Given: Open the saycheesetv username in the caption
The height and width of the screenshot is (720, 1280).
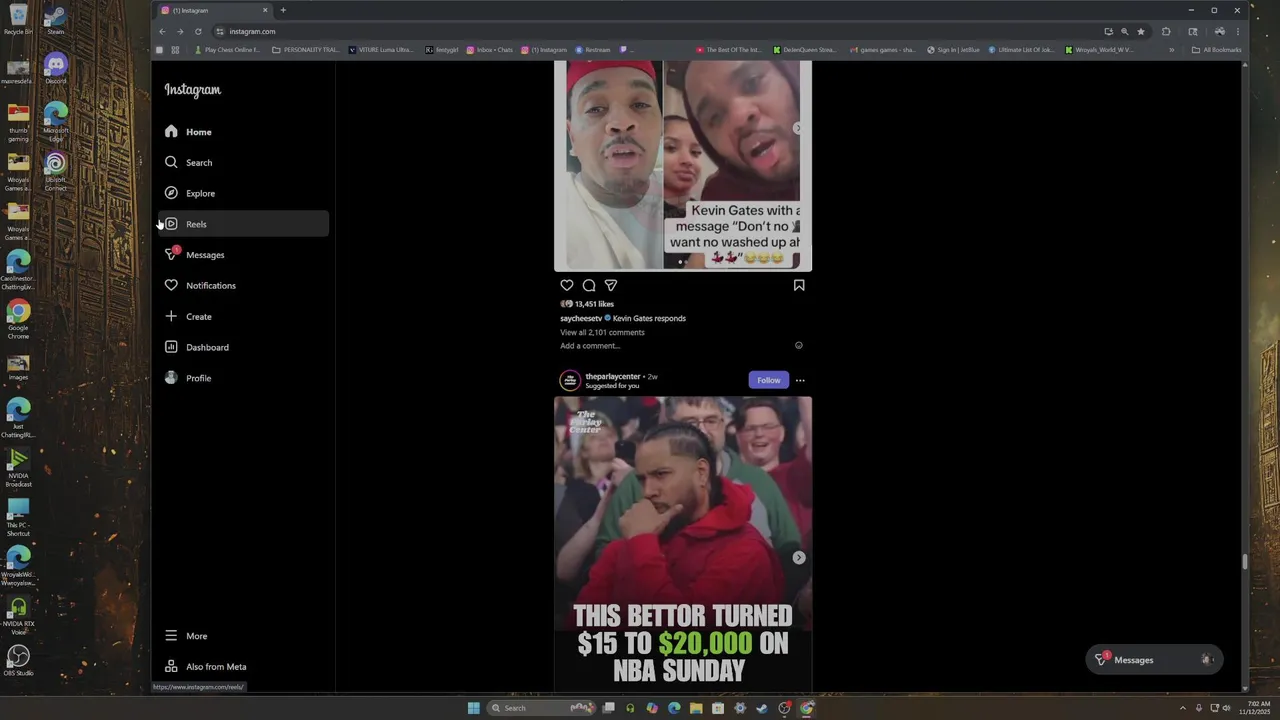Looking at the screenshot, I should coord(581,318).
